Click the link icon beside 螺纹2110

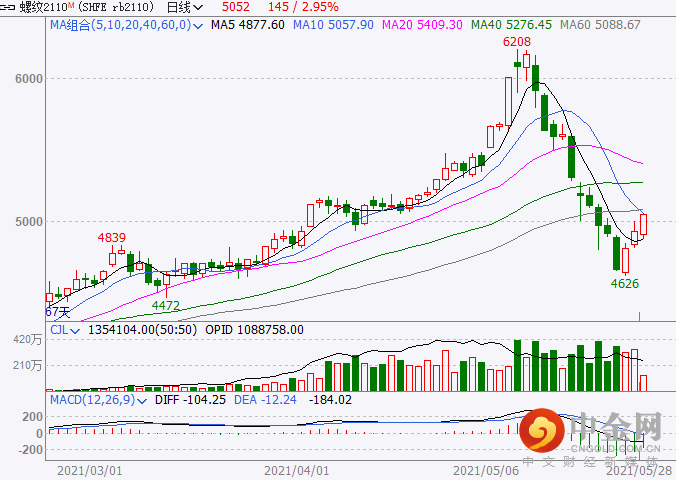[x=8, y=7]
